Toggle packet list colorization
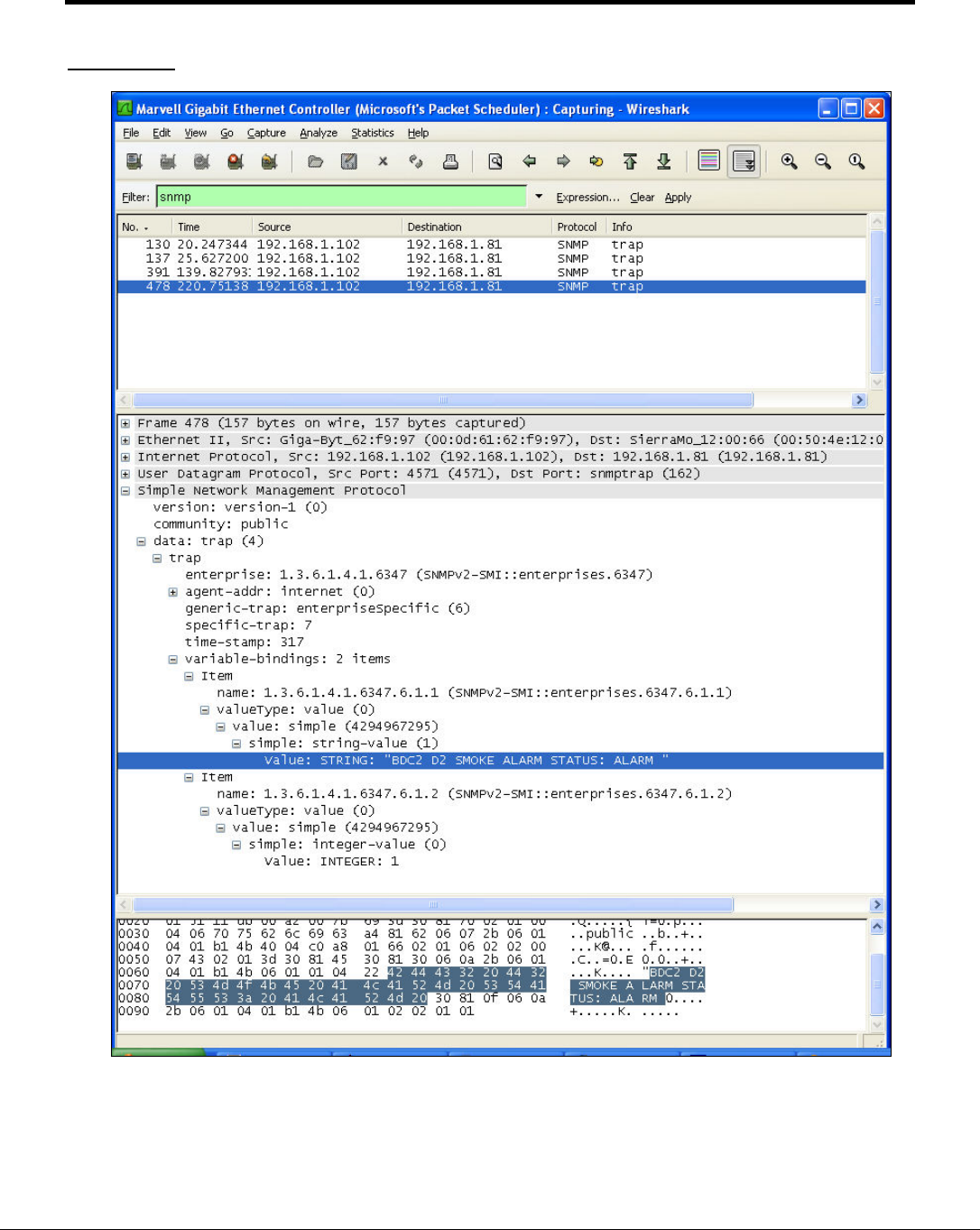Image resolution: width=980 pixels, height=1230 pixels. [x=709, y=162]
